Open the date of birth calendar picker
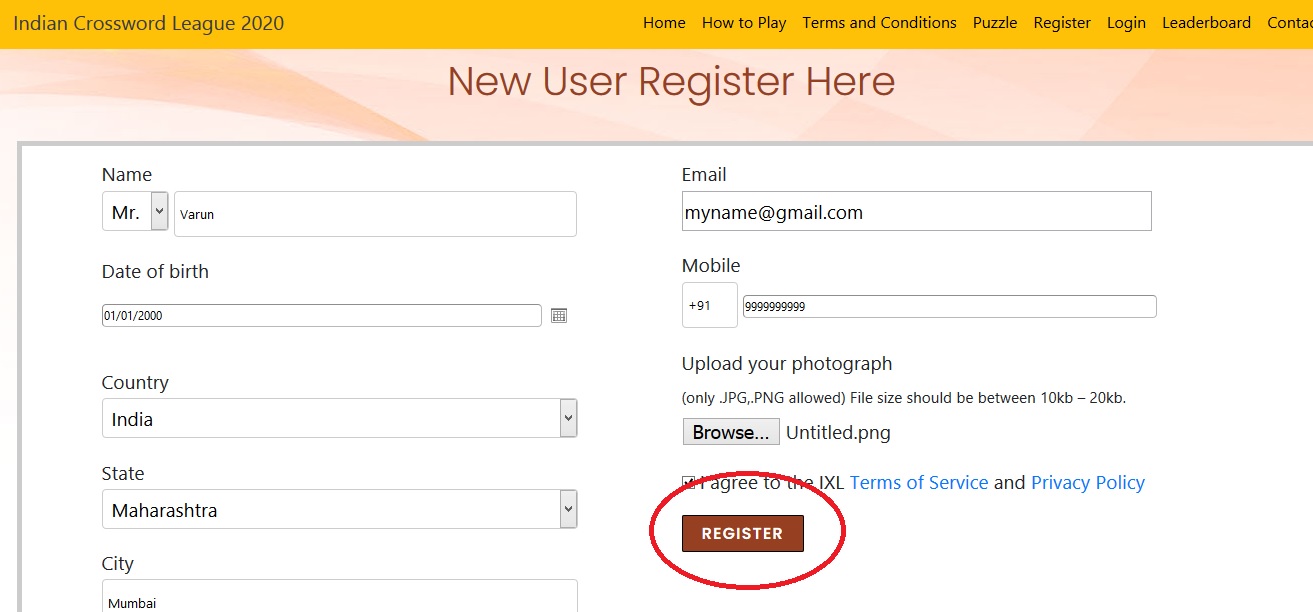 [559, 316]
